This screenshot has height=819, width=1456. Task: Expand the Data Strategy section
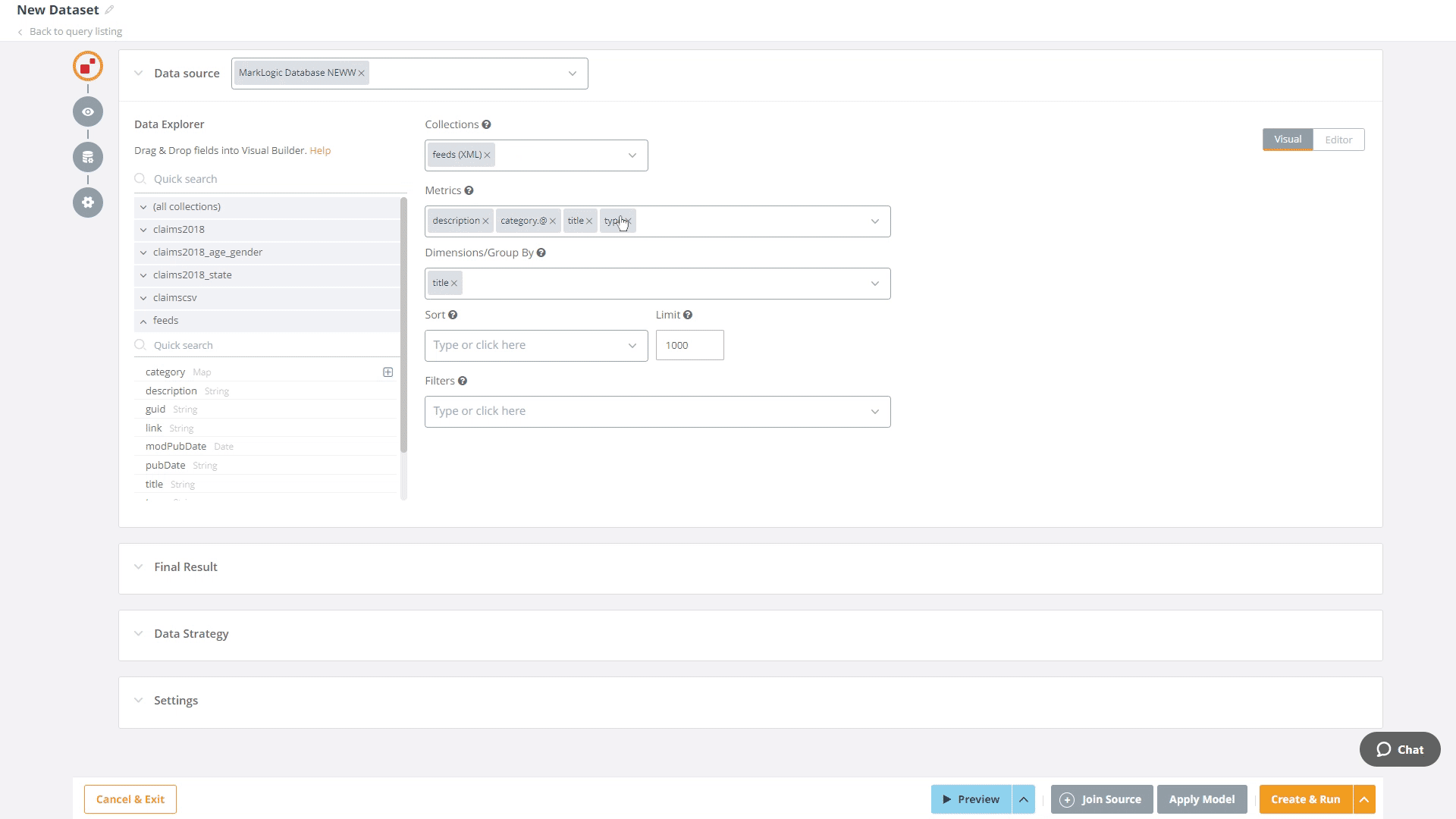click(x=139, y=633)
